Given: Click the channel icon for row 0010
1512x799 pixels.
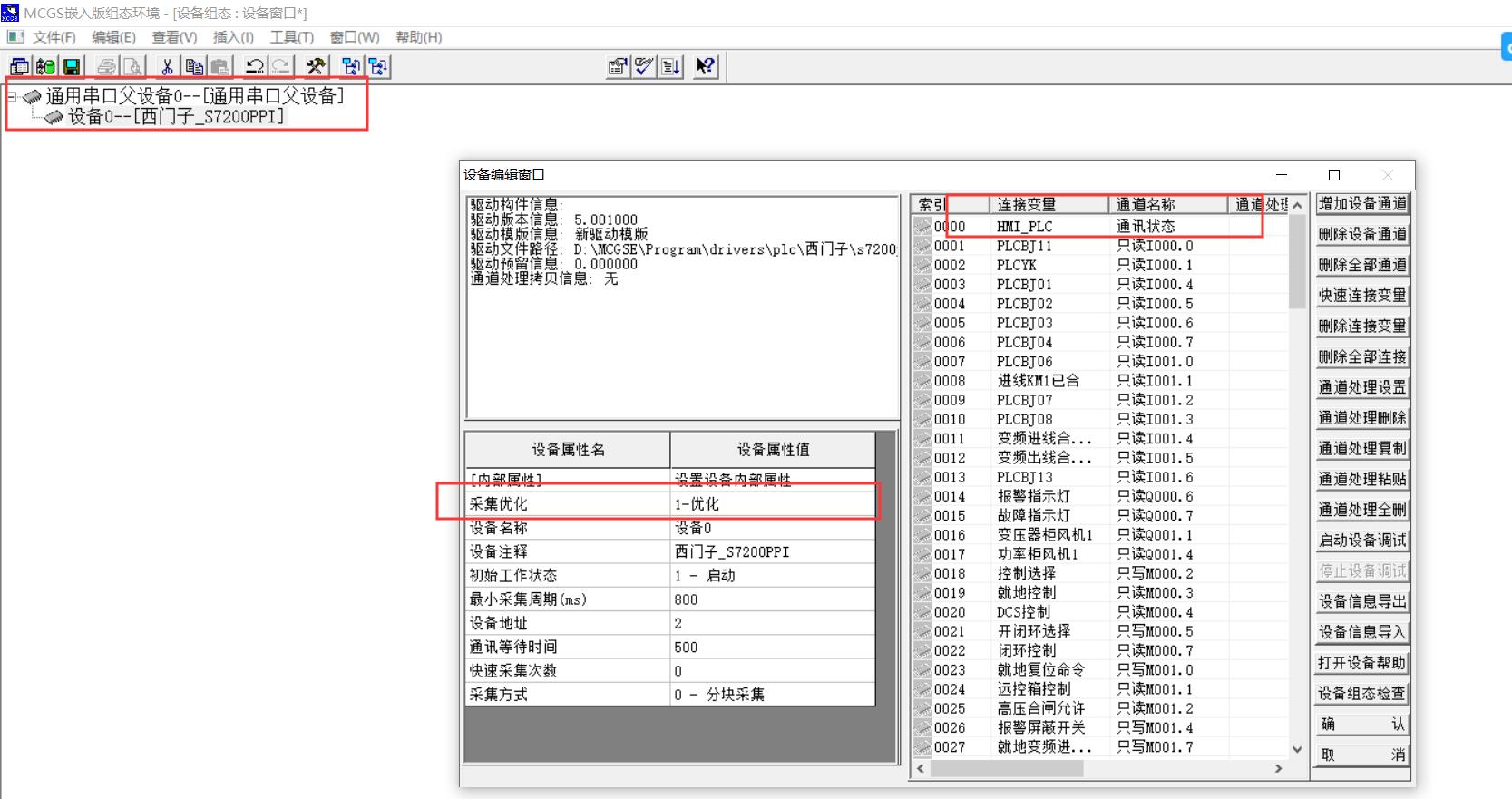Looking at the screenshot, I should [x=922, y=419].
